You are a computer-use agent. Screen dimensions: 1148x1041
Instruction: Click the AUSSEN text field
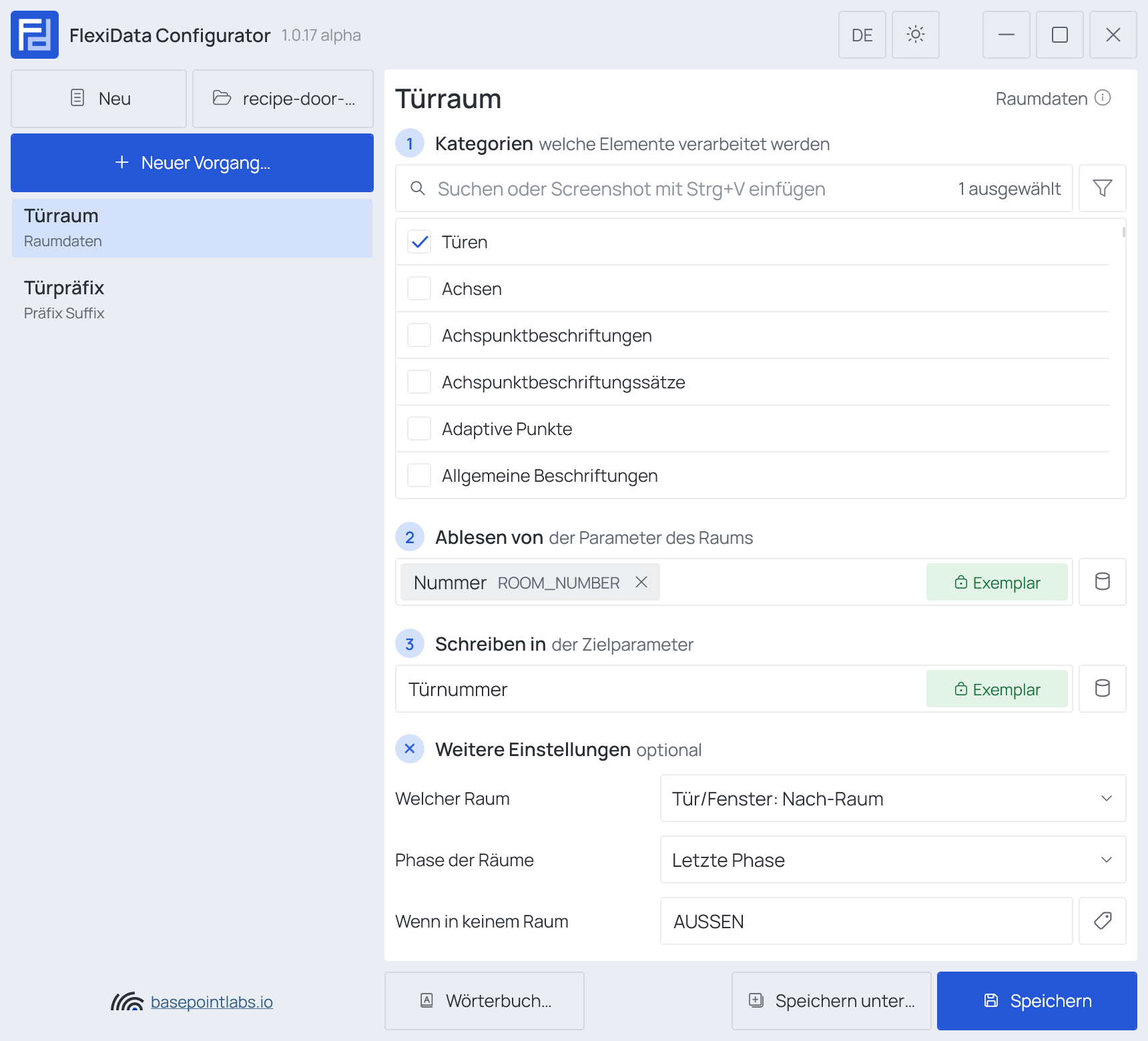[x=866, y=921]
